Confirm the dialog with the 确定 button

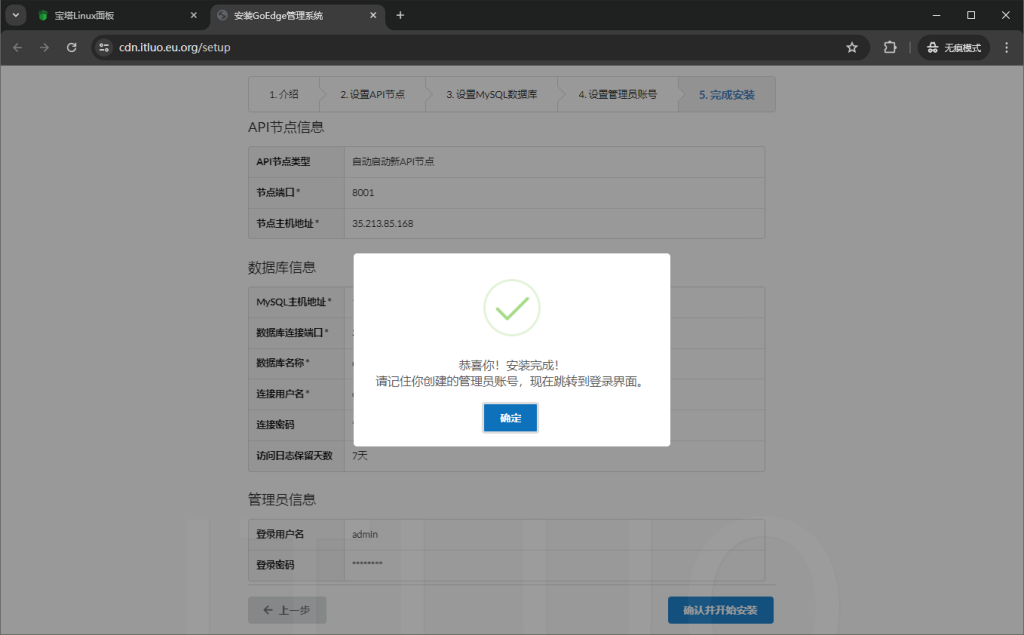pyautogui.click(x=510, y=417)
